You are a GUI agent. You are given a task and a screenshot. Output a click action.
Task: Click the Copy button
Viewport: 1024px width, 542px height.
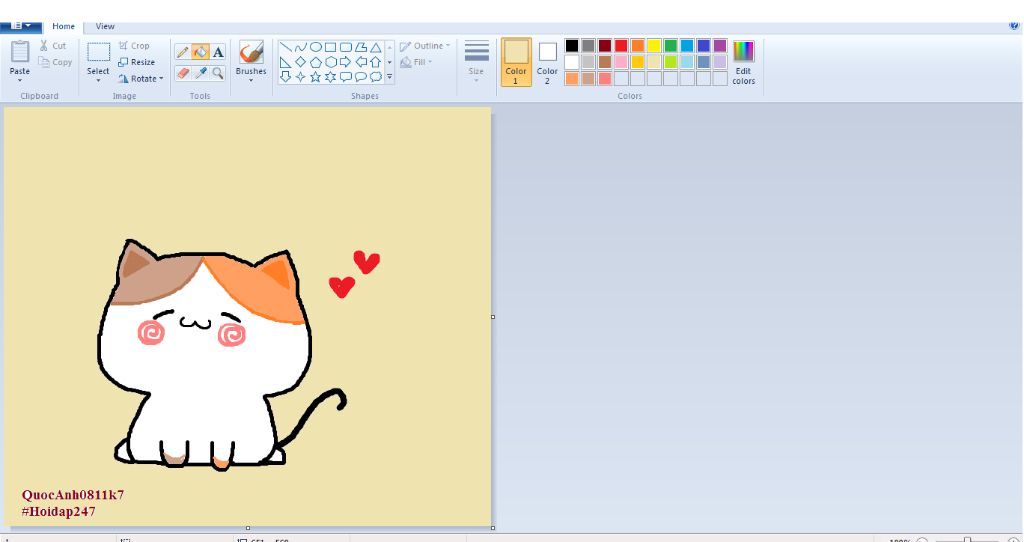pyautogui.click(x=55, y=62)
